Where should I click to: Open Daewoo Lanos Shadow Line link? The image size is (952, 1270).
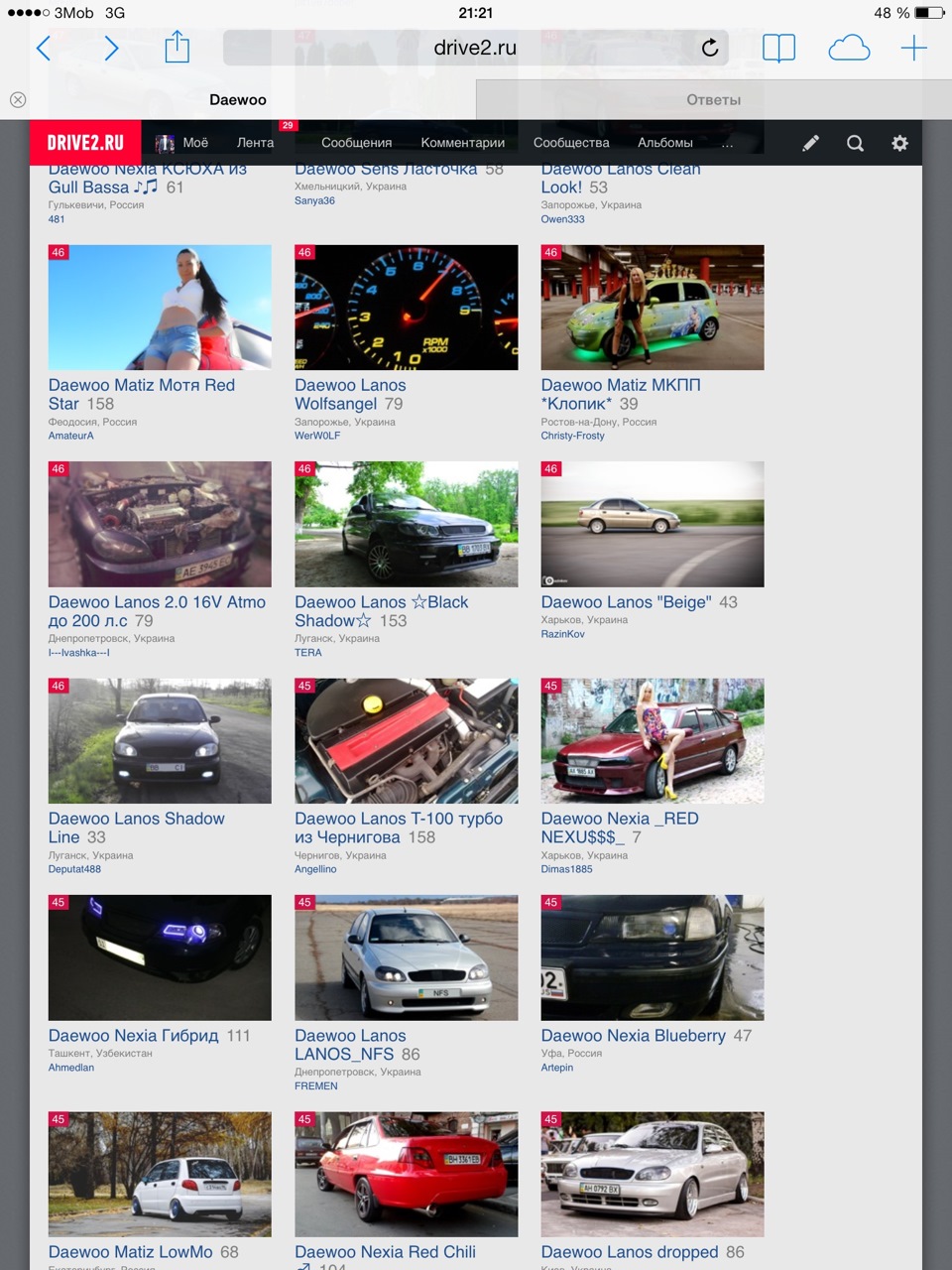(137, 827)
